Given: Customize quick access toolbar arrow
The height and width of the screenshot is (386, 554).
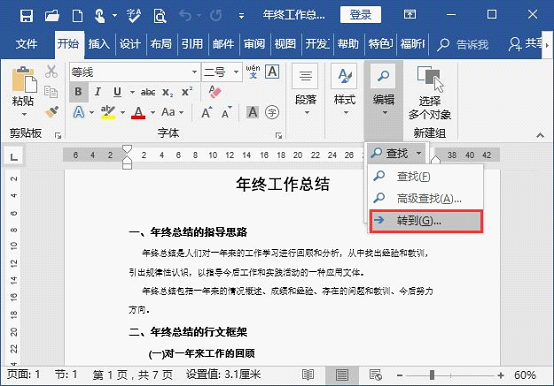Looking at the screenshot, I should (241, 16).
